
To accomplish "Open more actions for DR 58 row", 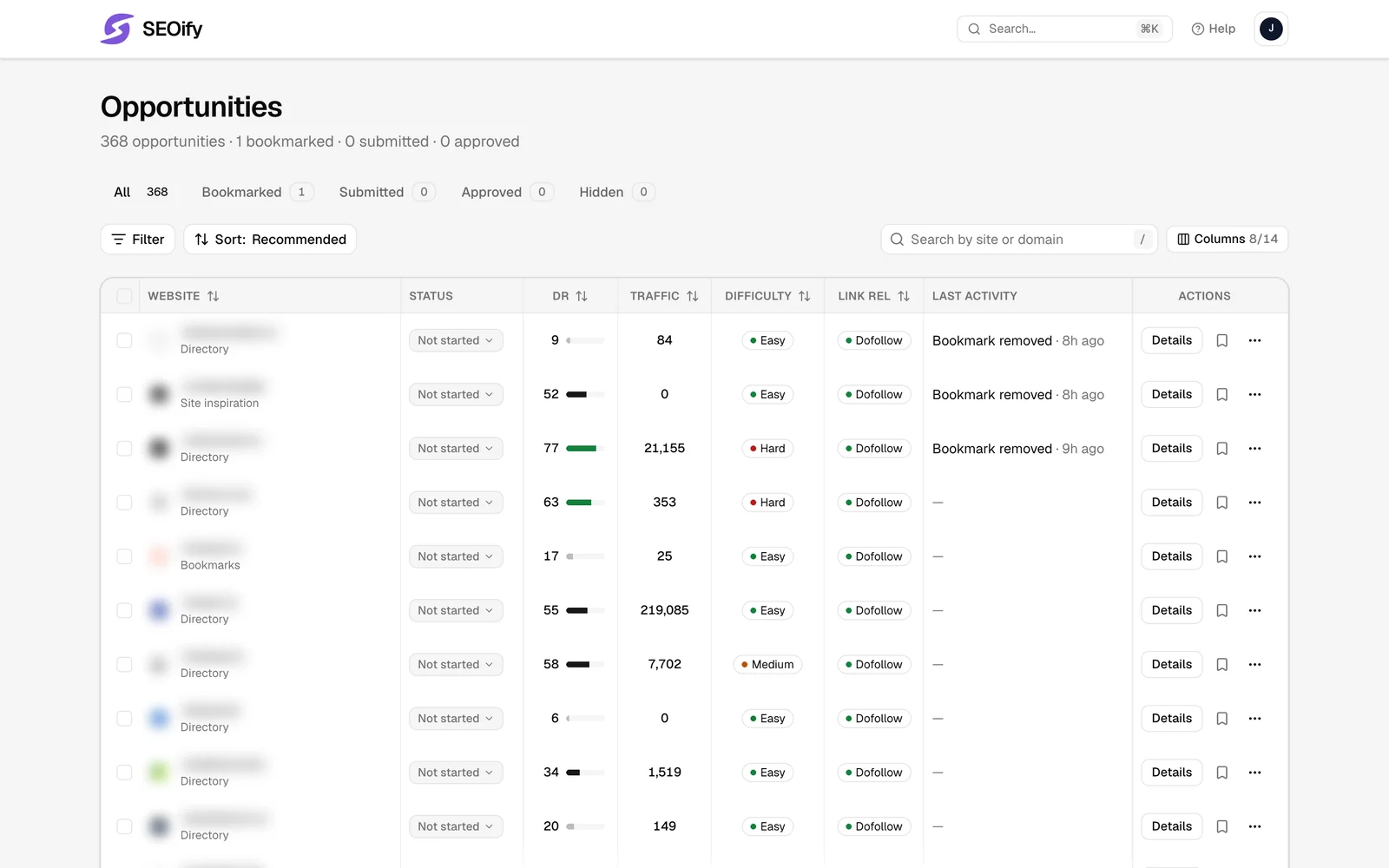I will coord(1254,664).
